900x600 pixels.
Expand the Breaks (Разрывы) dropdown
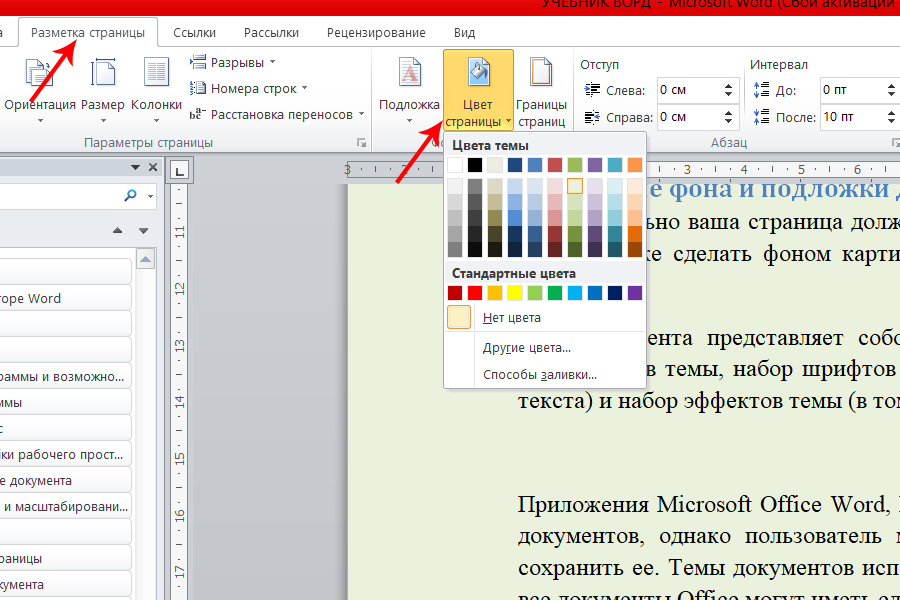point(236,63)
